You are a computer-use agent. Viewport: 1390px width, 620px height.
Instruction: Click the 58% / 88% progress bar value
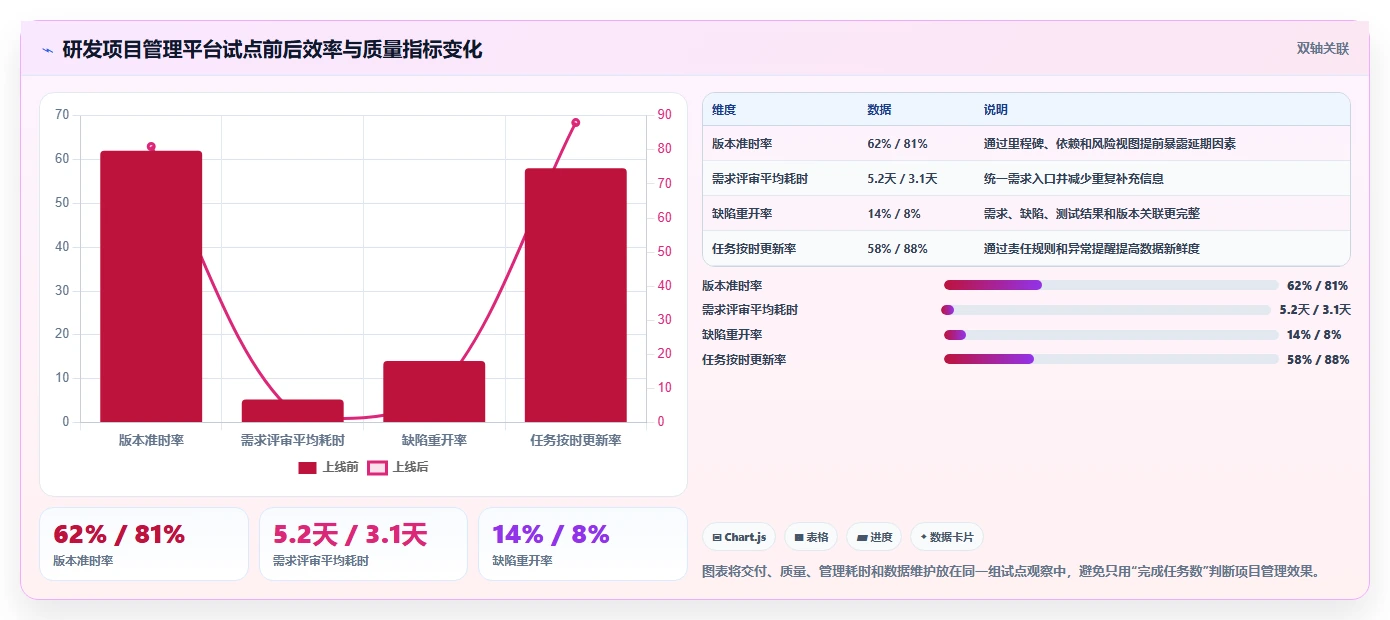pyautogui.click(x=1318, y=360)
